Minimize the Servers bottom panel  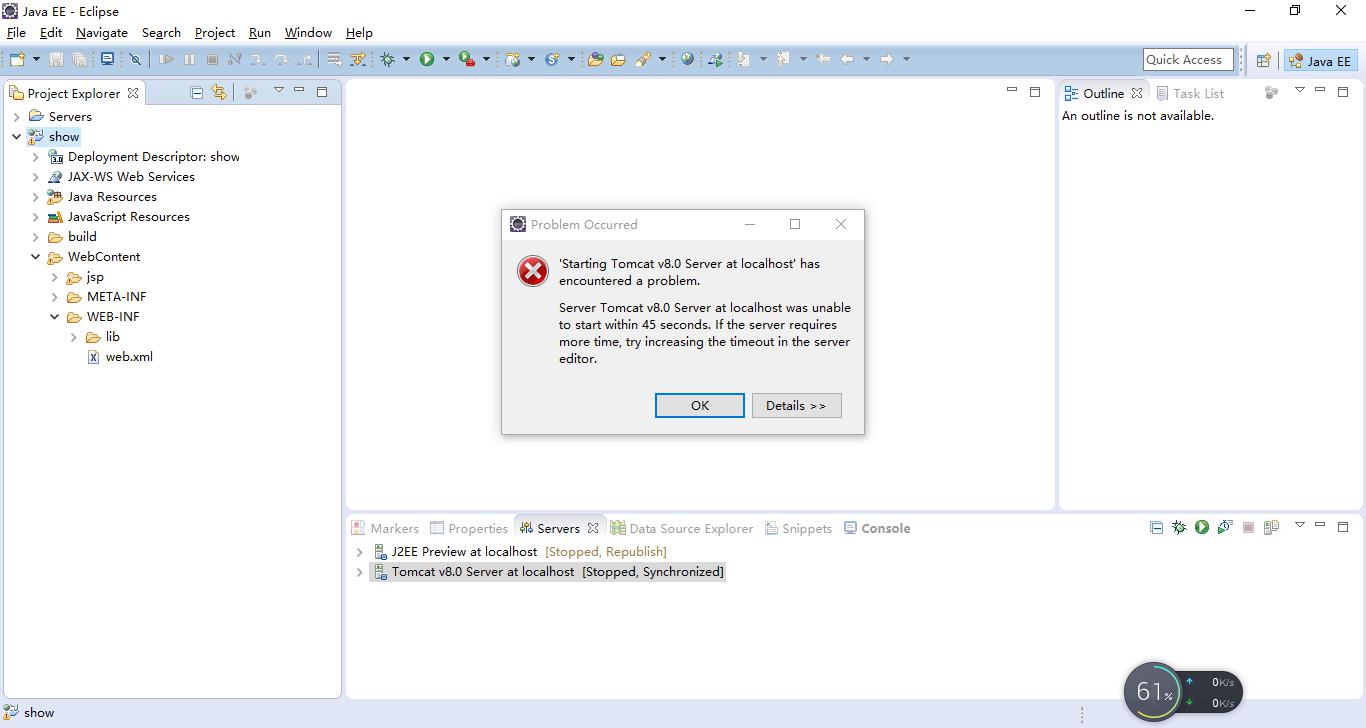pyautogui.click(x=1320, y=525)
